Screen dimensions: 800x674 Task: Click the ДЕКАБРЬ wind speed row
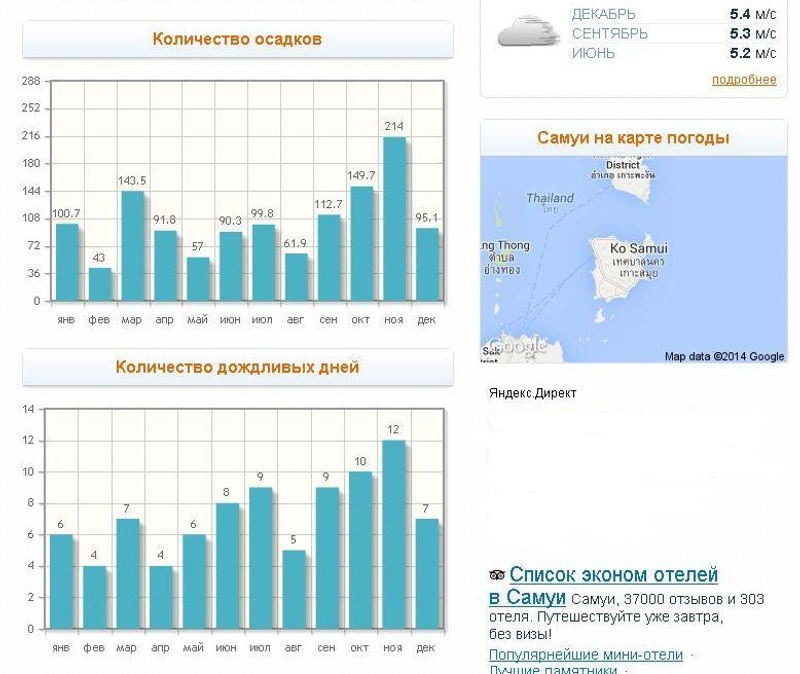click(673, 14)
